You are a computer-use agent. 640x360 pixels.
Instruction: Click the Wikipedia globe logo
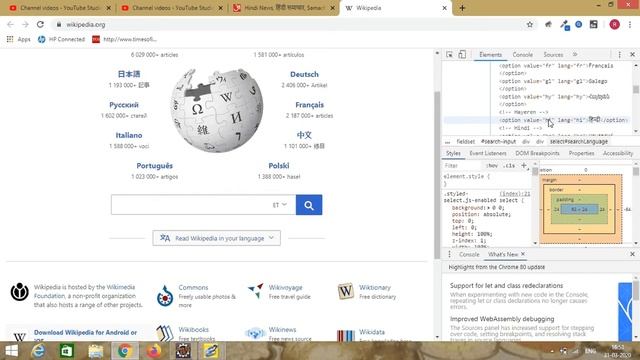tap(217, 111)
